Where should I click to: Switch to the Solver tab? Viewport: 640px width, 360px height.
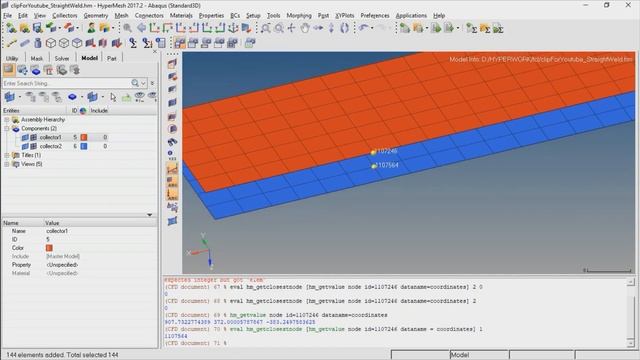tap(62, 58)
